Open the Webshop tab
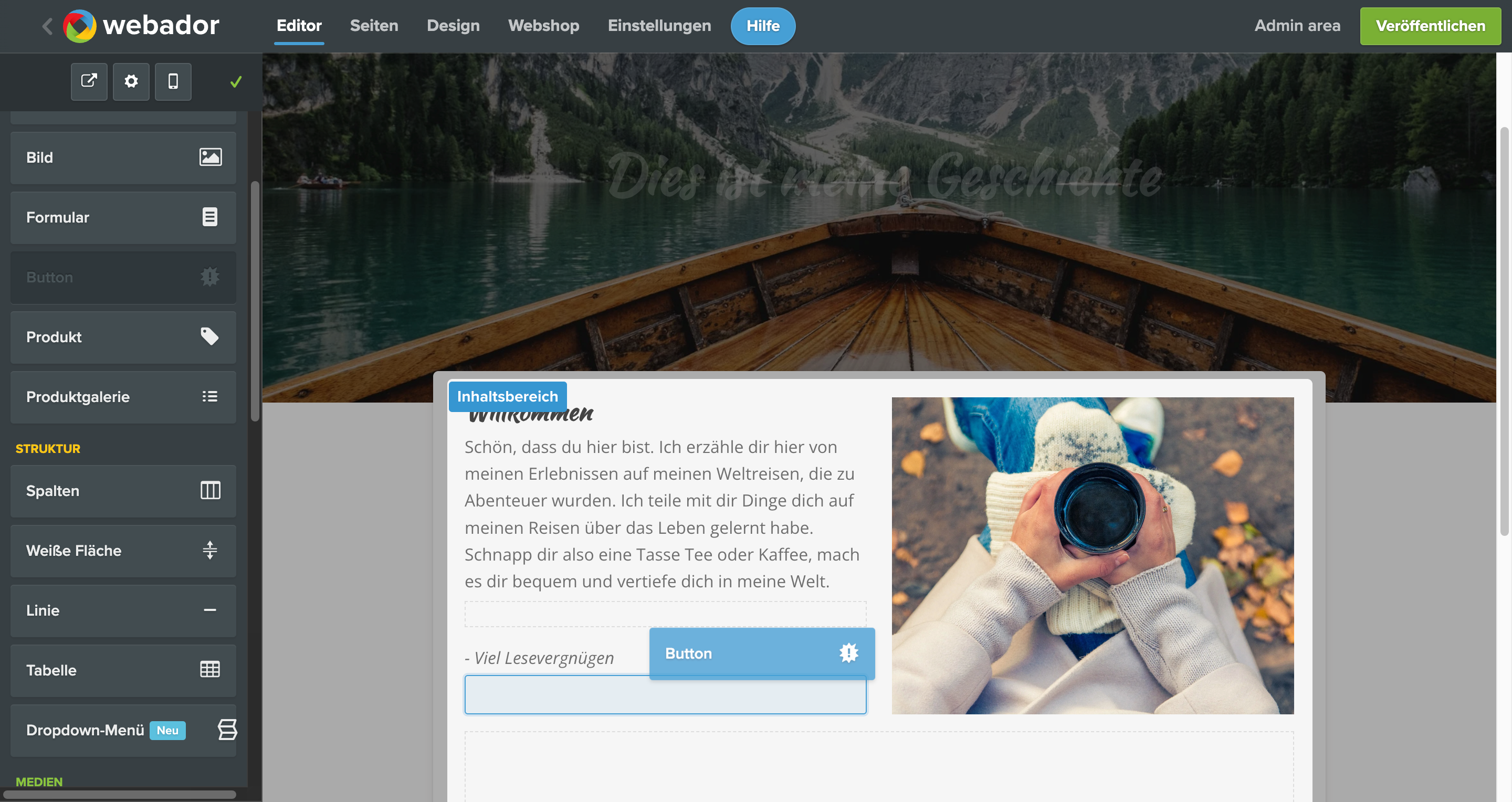The height and width of the screenshot is (802, 1512). (543, 26)
